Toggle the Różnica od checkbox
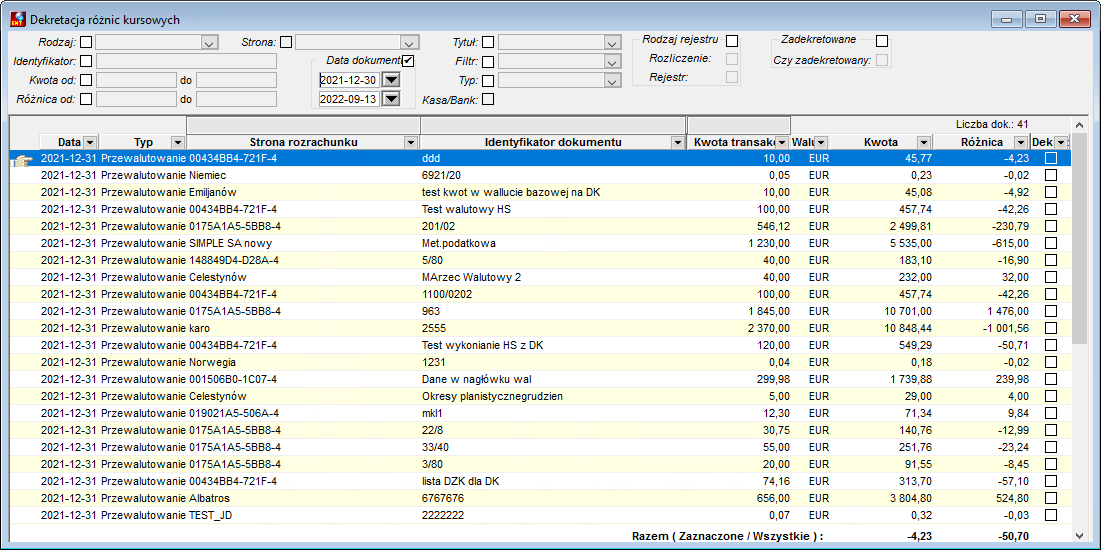The width and height of the screenshot is (1101, 550). (86, 99)
